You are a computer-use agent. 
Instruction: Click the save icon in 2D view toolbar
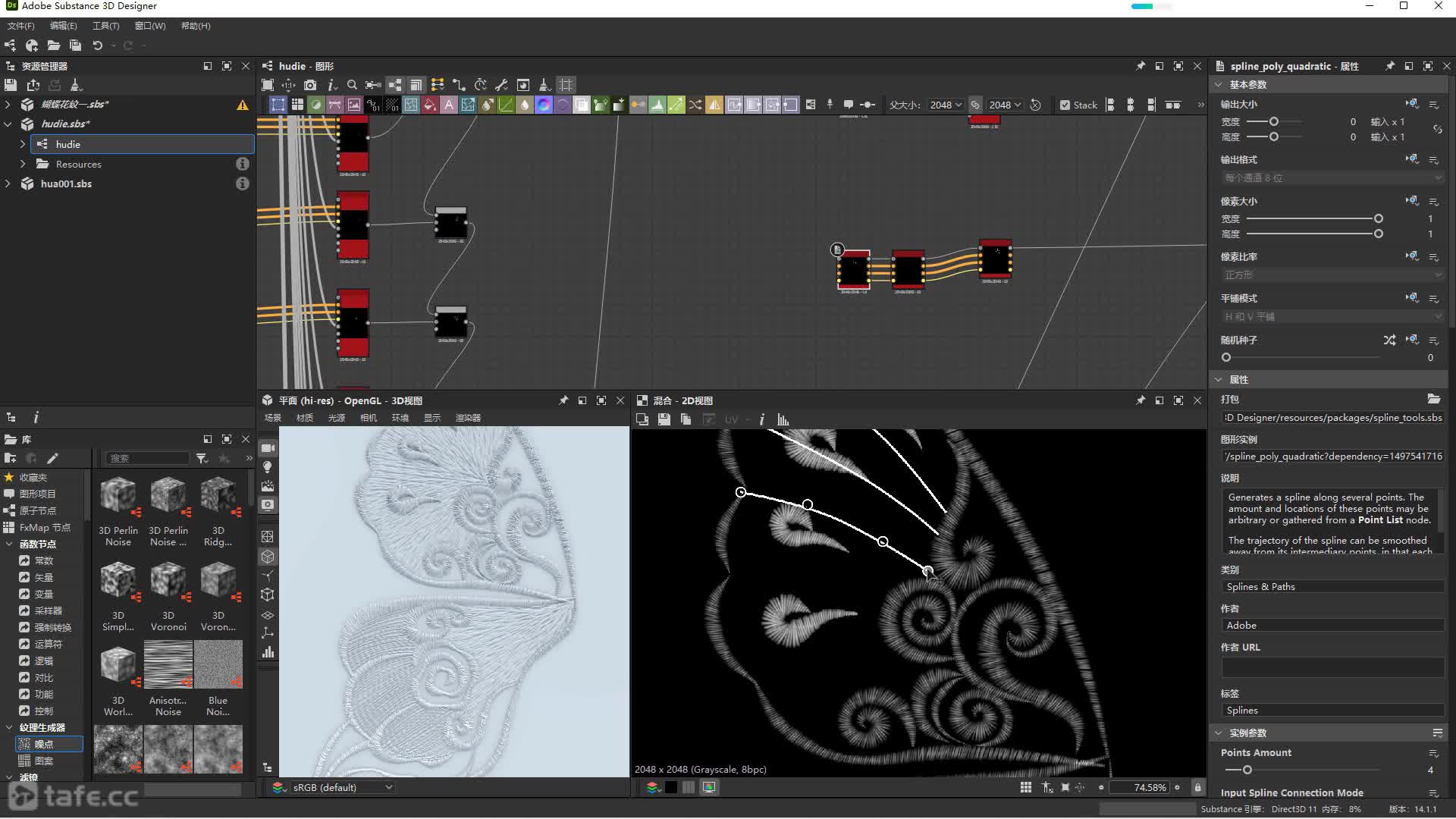(664, 419)
